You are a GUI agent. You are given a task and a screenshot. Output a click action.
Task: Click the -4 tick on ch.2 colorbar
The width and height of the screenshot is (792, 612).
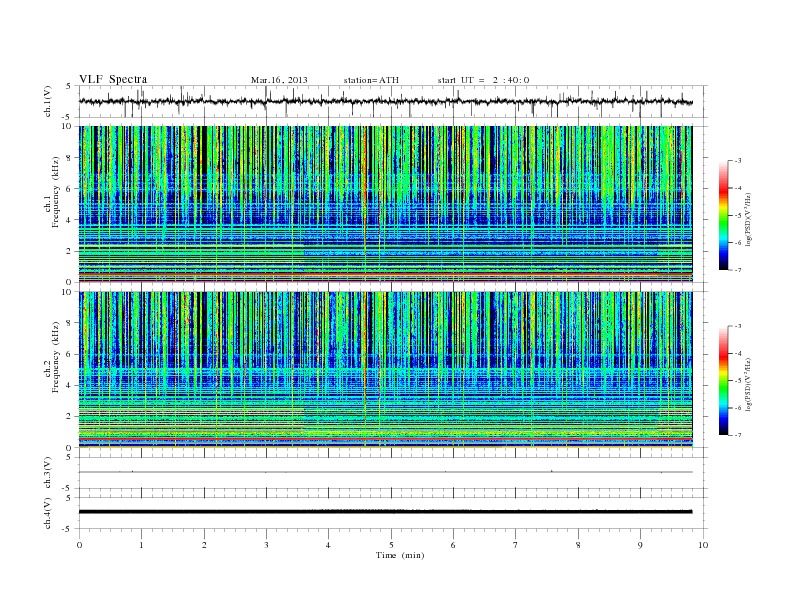[x=738, y=353]
